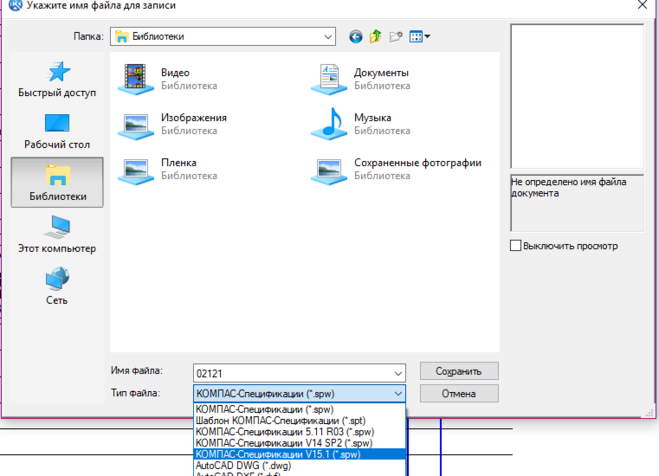
Task: Open Быстрый доступ in sidebar
Action: point(57,80)
